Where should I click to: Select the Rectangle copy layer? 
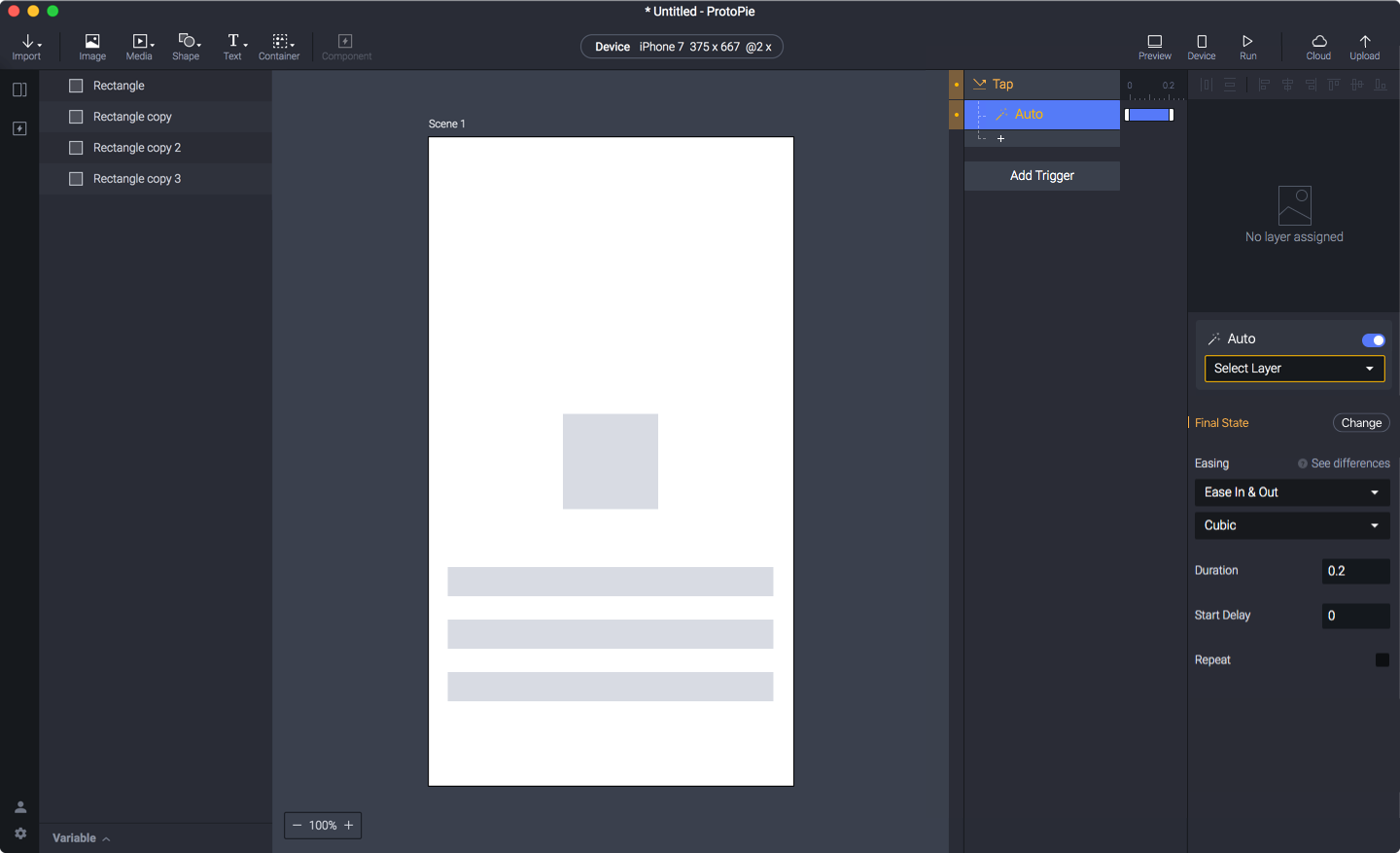pyautogui.click(x=156, y=117)
